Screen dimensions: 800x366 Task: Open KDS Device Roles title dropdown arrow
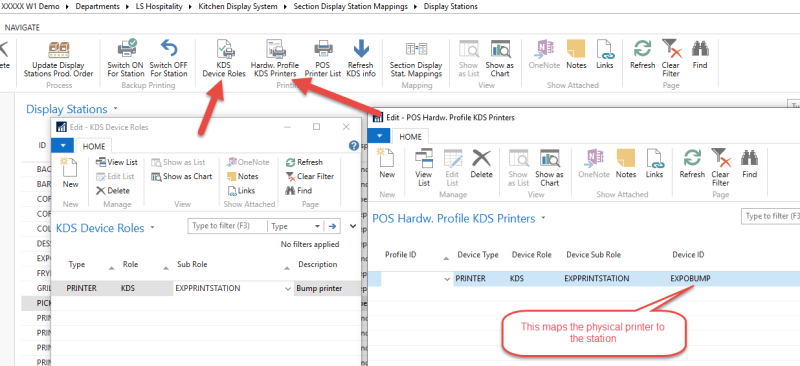[153, 228]
